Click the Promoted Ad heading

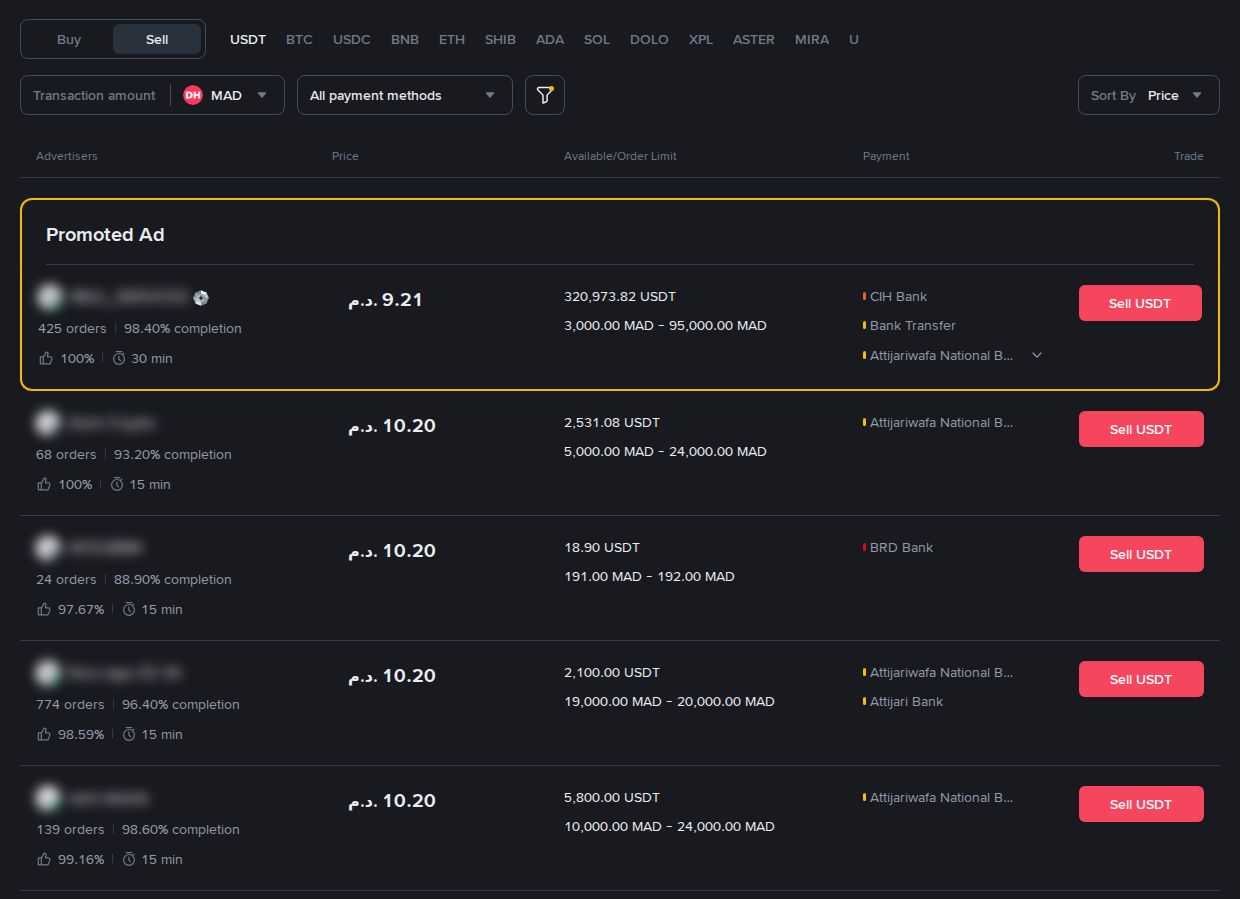tap(105, 235)
